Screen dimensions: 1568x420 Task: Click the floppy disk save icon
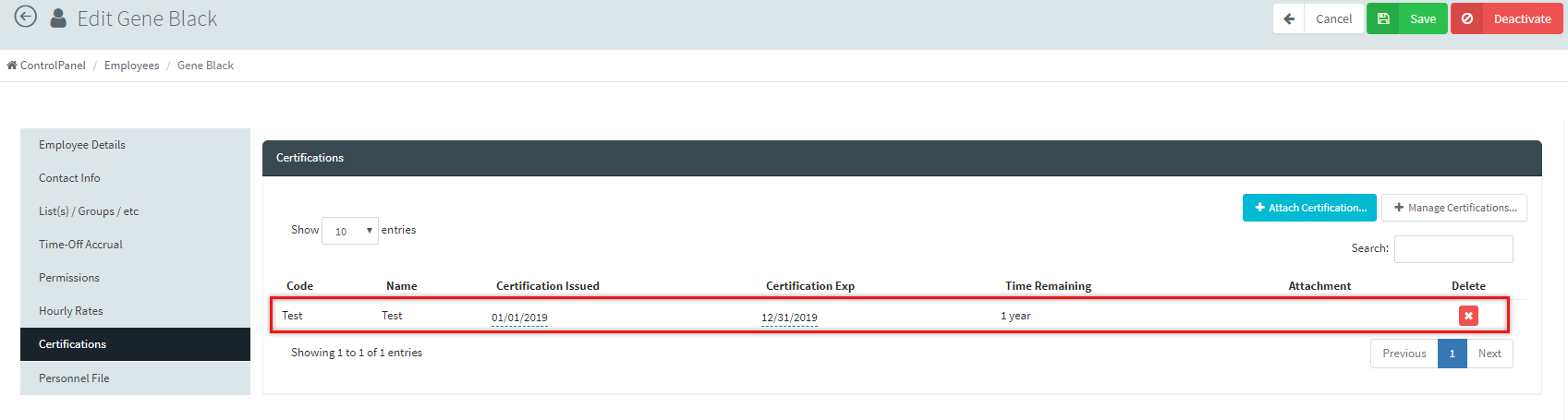pos(1383,18)
